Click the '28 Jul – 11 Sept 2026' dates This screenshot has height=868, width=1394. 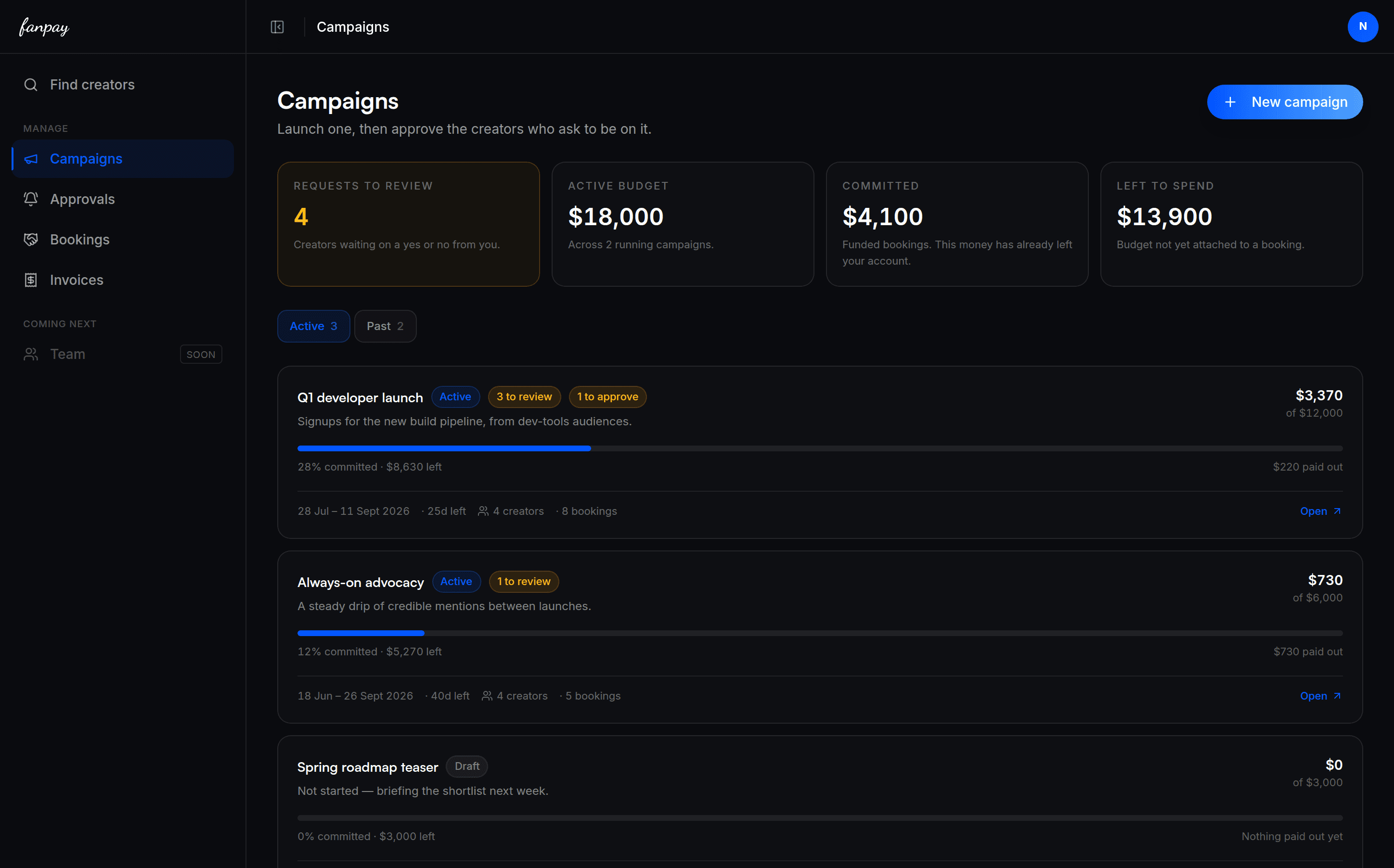(x=354, y=511)
